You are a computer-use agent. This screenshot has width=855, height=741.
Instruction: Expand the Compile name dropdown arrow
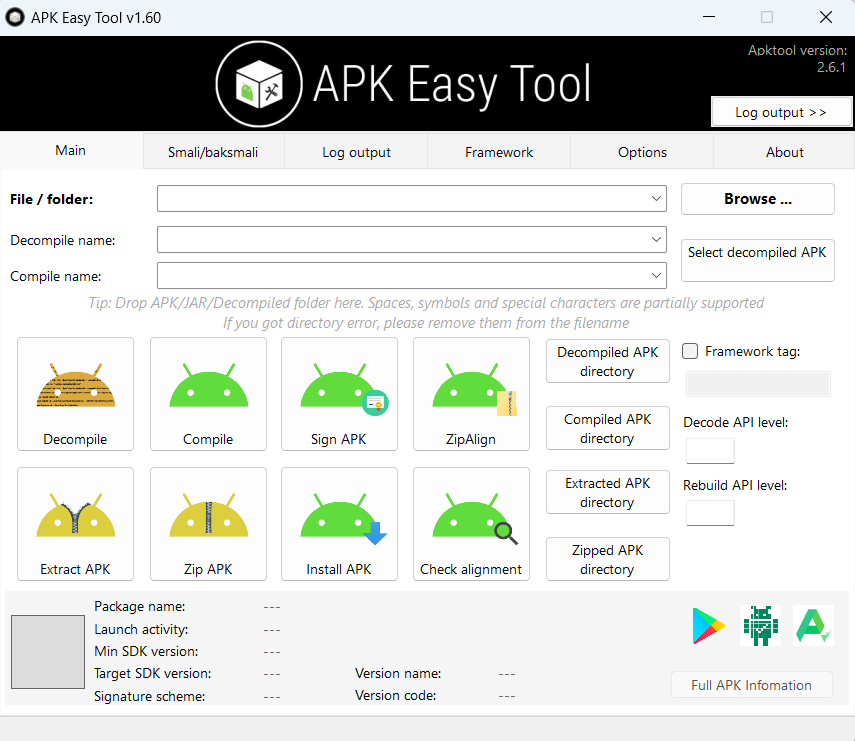point(656,275)
